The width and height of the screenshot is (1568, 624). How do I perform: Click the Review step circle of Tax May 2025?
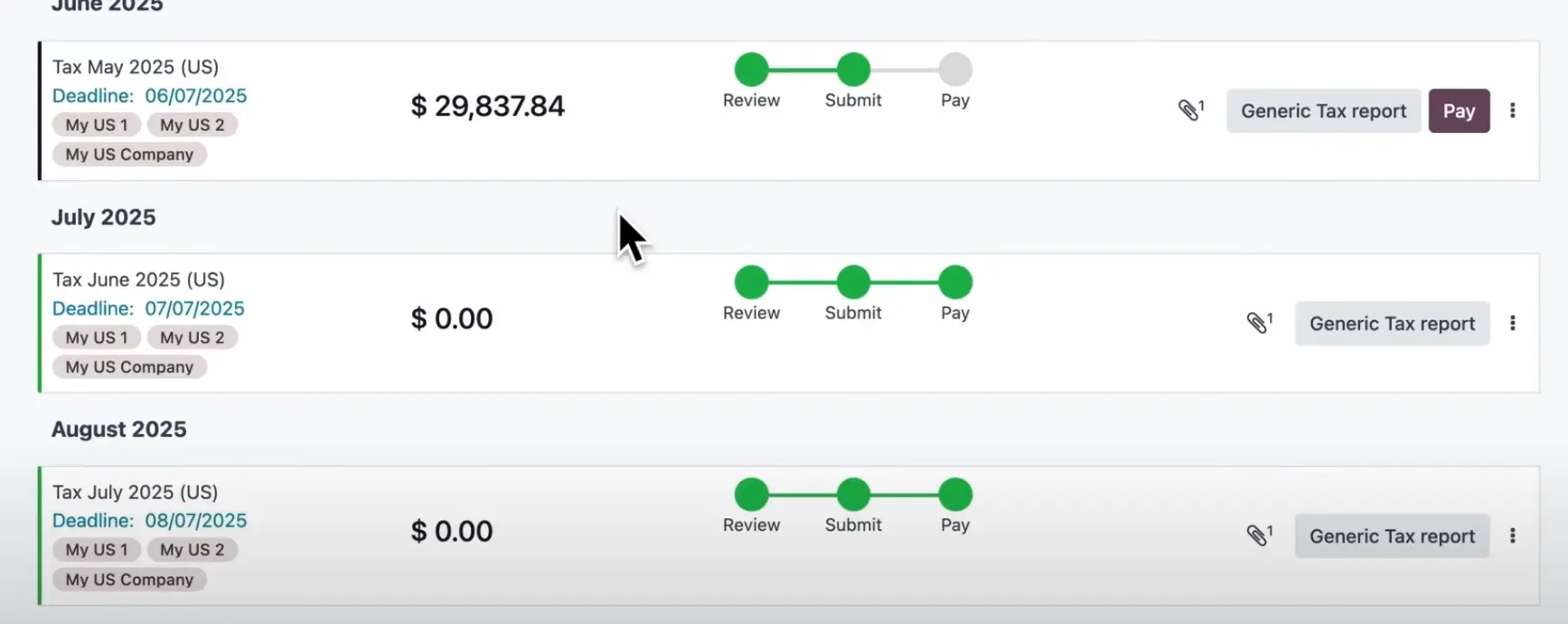click(751, 70)
